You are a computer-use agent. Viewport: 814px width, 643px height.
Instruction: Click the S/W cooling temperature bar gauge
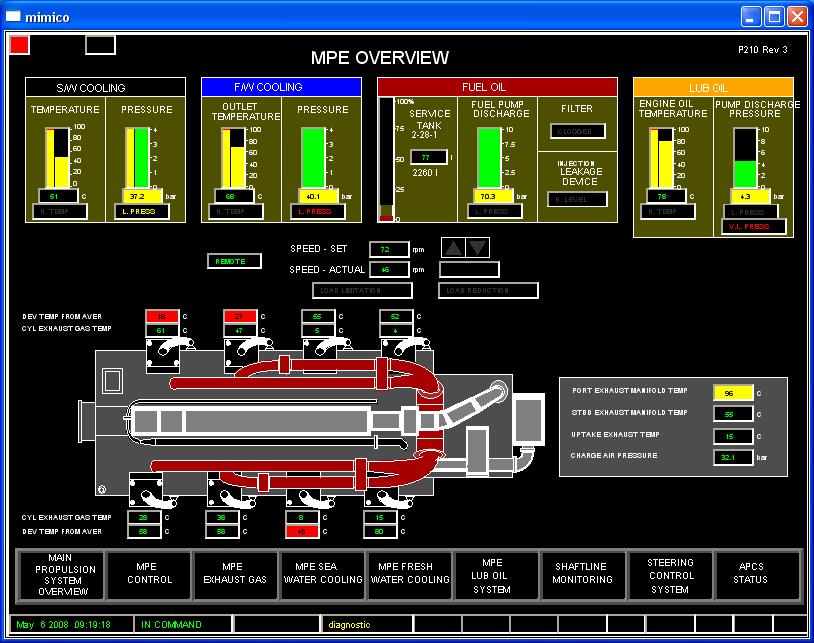click(57, 157)
